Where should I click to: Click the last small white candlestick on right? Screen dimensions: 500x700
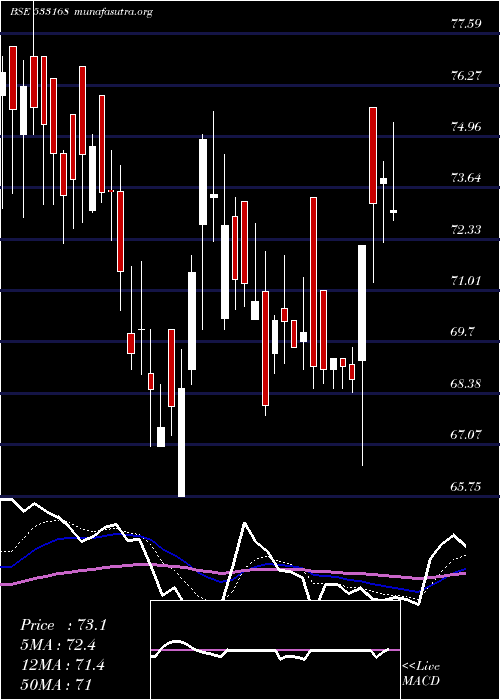click(393, 211)
